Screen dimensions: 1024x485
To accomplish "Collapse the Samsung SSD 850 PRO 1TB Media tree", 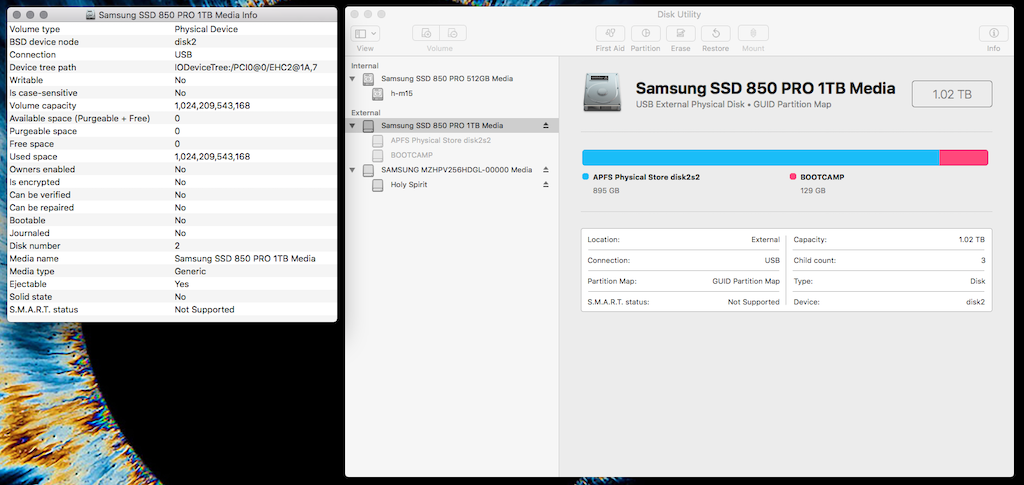I will click(x=353, y=125).
